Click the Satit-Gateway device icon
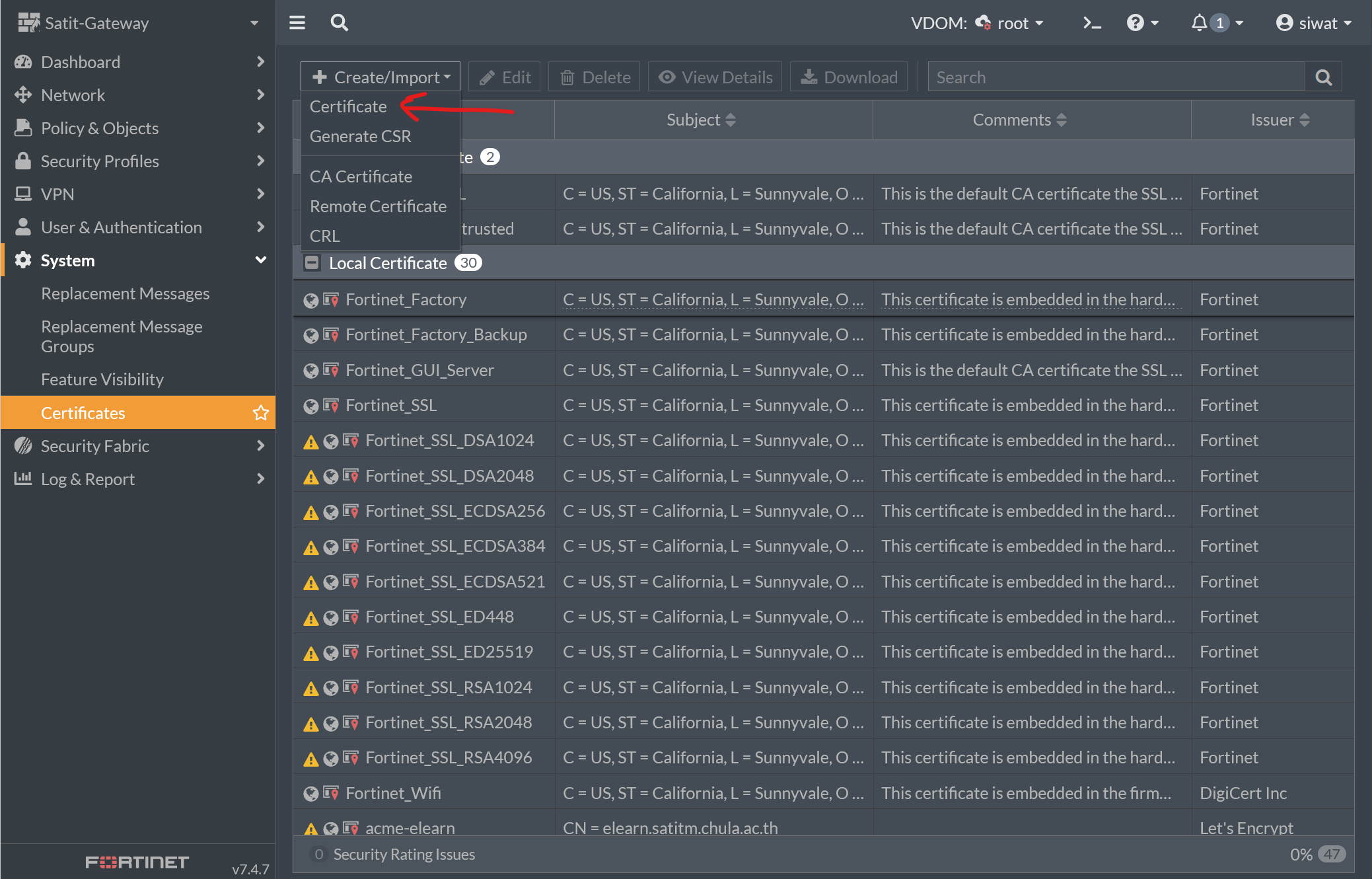The width and height of the screenshot is (1372, 879). (x=28, y=23)
